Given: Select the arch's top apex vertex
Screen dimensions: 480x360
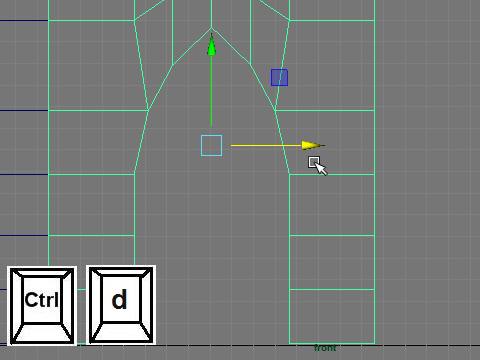Looking at the screenshot, I should (211, 28).
